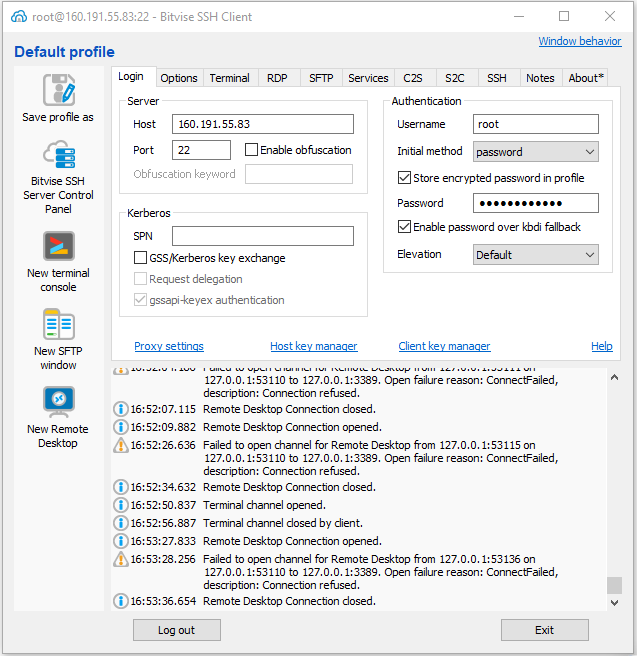
Task: Click info icon for 16:52:09.882 log entry
Action: coord(121,427)
